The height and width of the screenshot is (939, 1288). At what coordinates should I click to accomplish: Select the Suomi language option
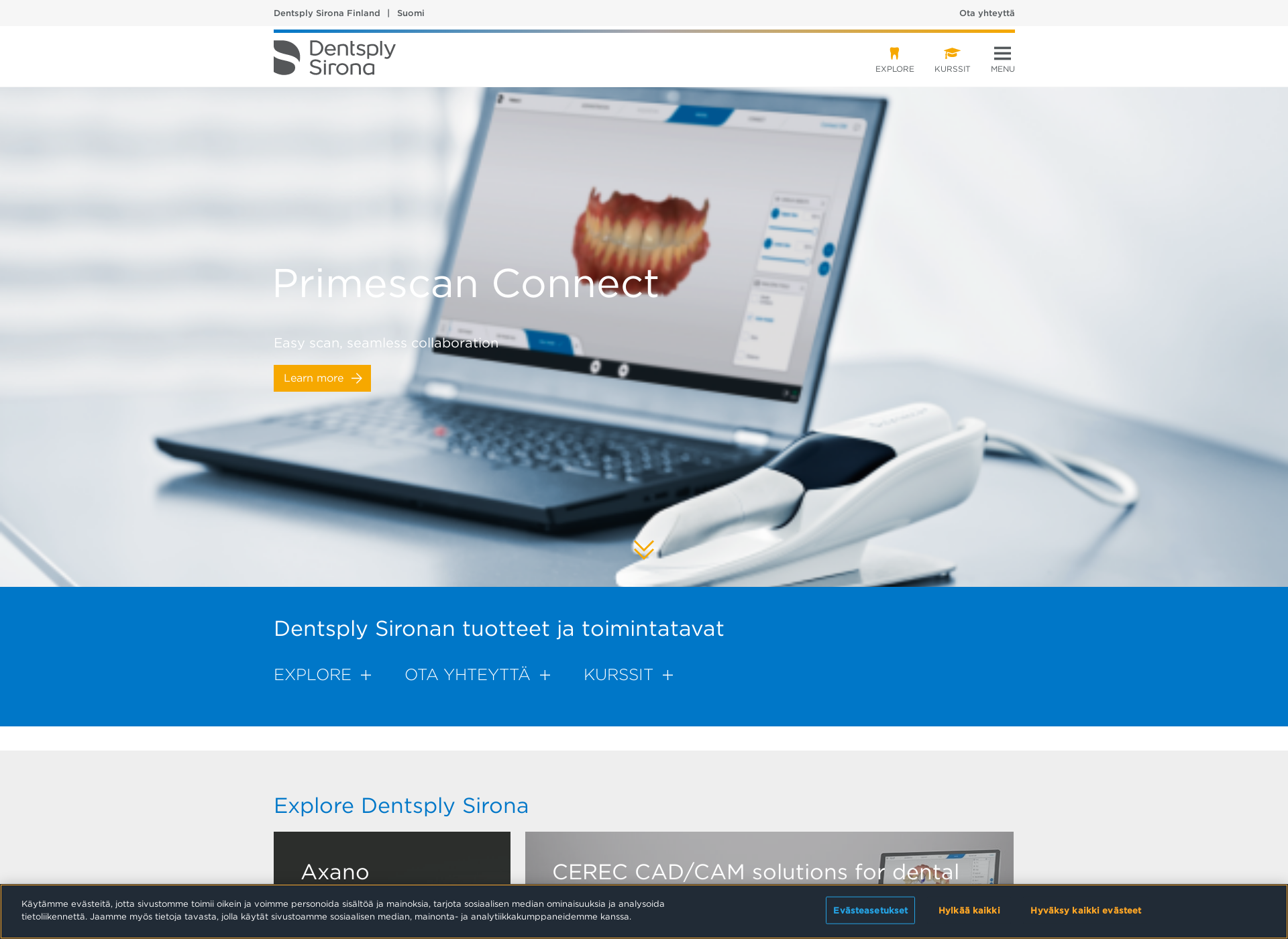click(411, 12)
